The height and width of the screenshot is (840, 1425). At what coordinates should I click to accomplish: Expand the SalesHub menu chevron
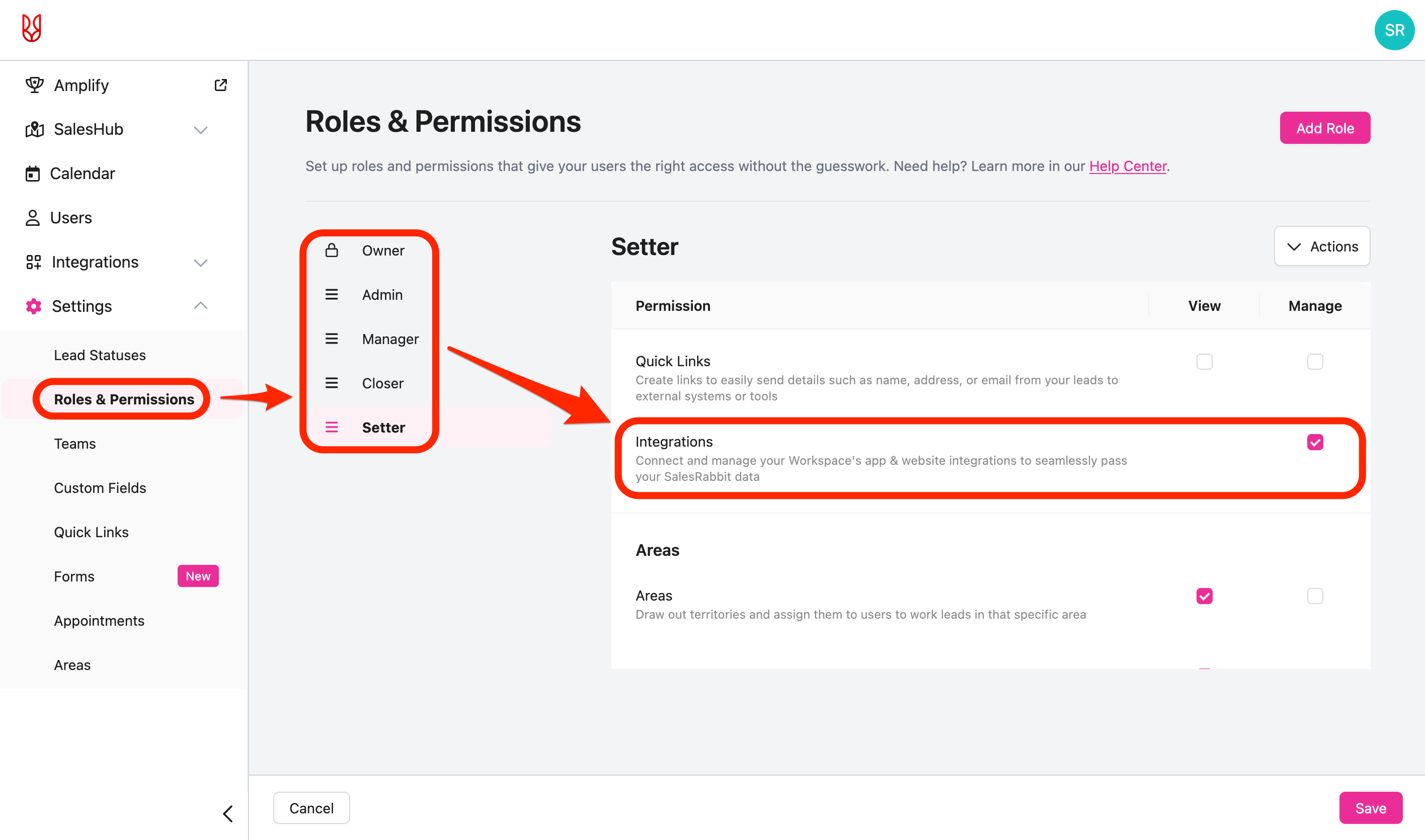pyautogui.click(x=200, y=130)
